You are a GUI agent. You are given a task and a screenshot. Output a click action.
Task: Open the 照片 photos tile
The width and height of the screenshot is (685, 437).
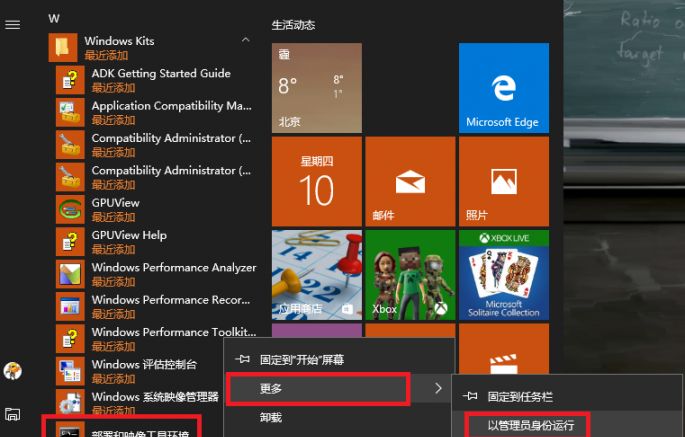[504, 181]
